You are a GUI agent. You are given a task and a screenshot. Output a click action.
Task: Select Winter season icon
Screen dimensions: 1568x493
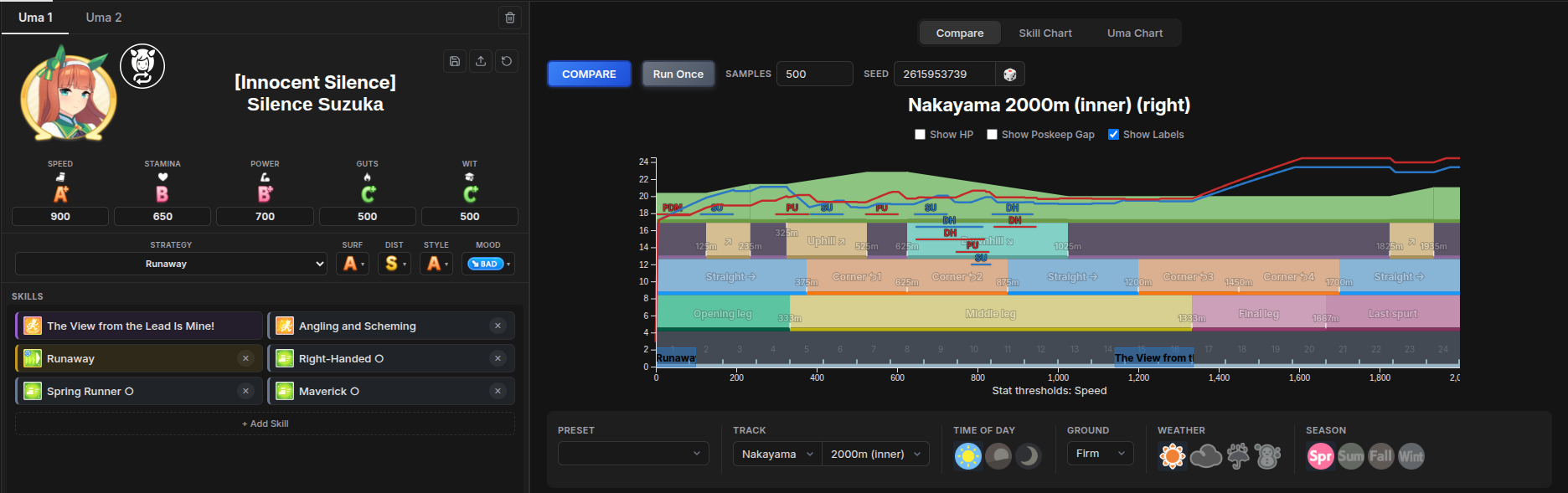[x=1411, y=456]
